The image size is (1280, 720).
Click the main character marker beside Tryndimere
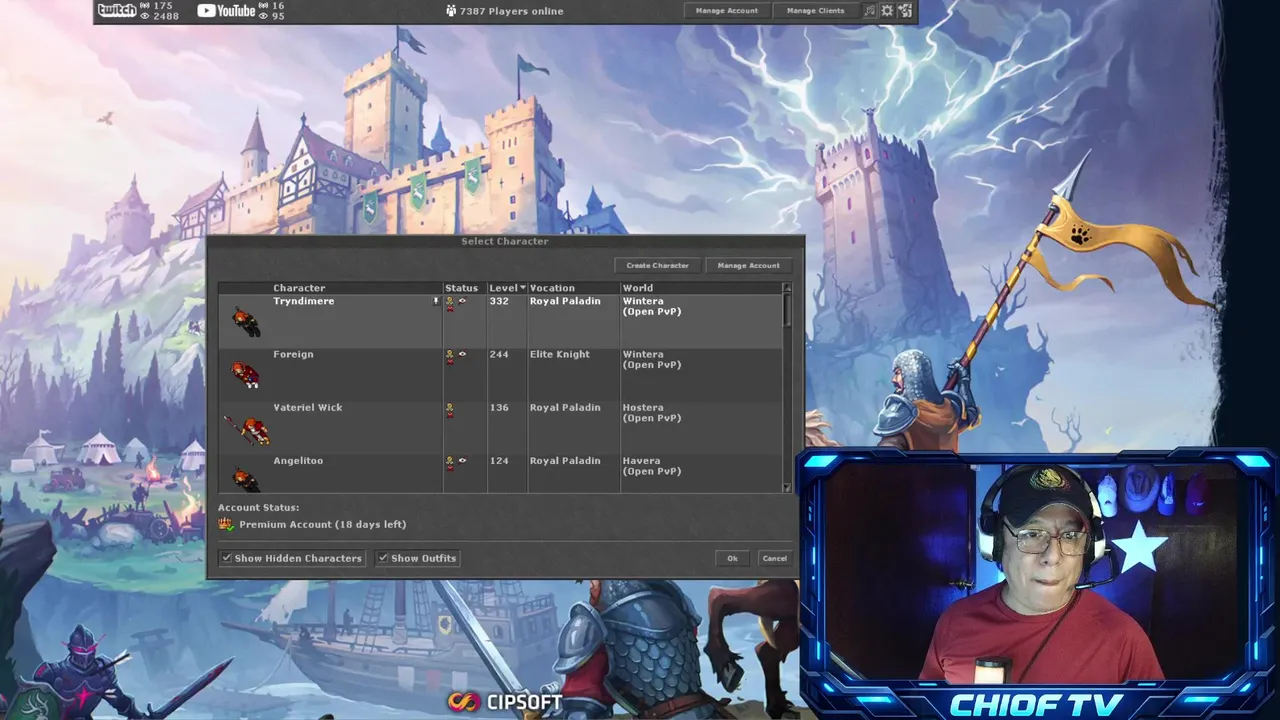pos(435,301)
